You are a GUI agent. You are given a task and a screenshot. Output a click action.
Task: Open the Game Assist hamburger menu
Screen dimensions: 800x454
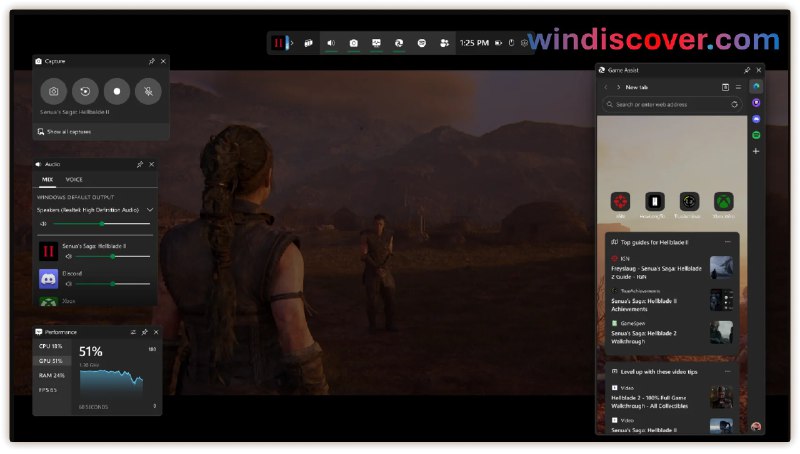(x=738, y=87)
